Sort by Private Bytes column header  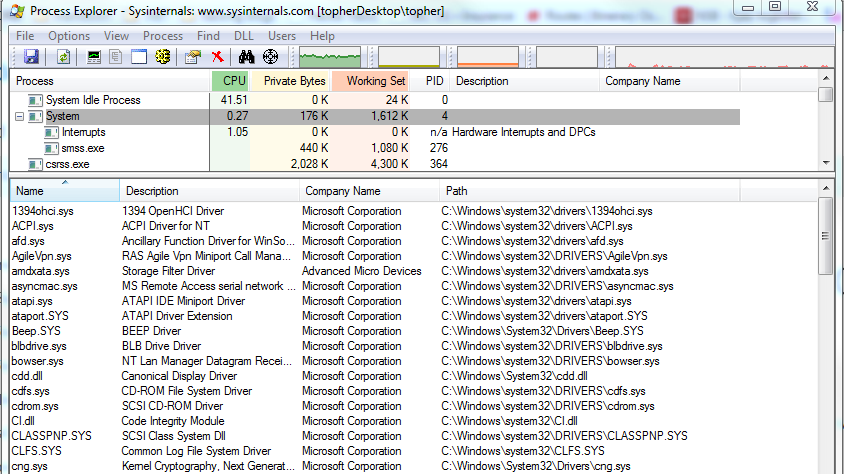(290, 81)
